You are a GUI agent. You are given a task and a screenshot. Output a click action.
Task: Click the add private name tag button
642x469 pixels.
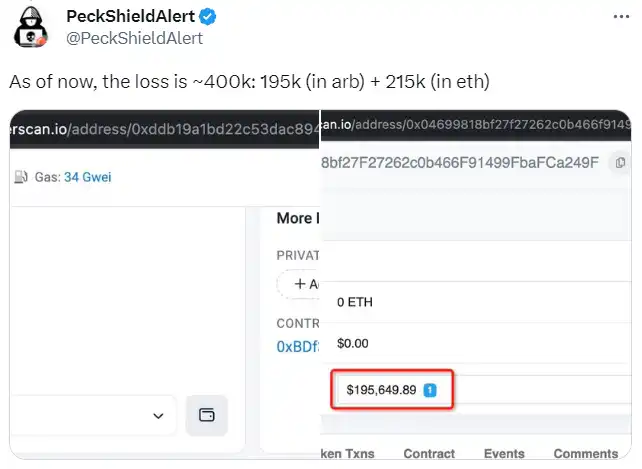click(x=298, y=284)
